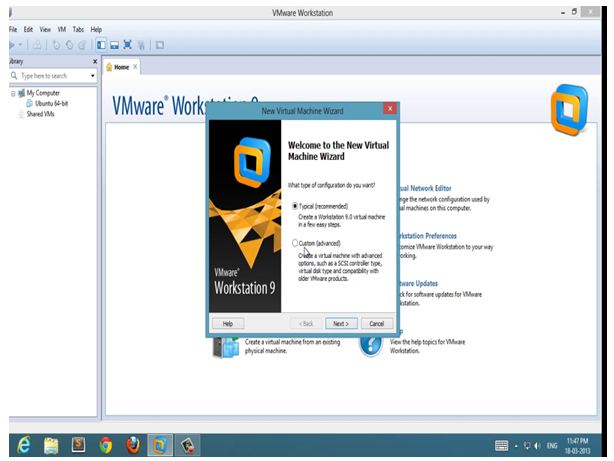The image size is (614, 461).
Task: Click the last pinned taskbar app icon
Action: pyautogui.click(x=187, y=445)
